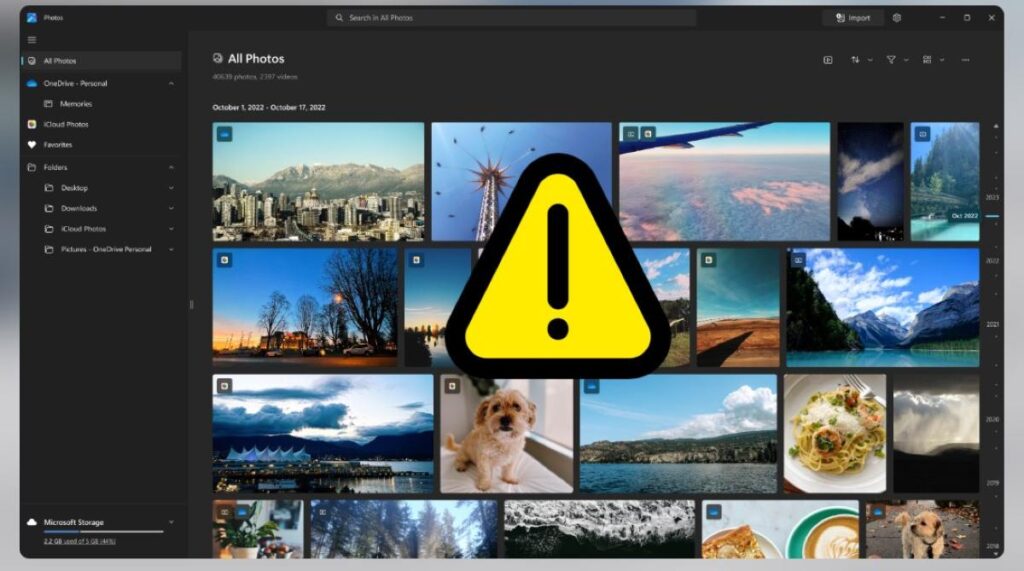Click the Microsoft Storage usage bar
The width and height of the screenshot is (1024, 571).
pos(103,532)
